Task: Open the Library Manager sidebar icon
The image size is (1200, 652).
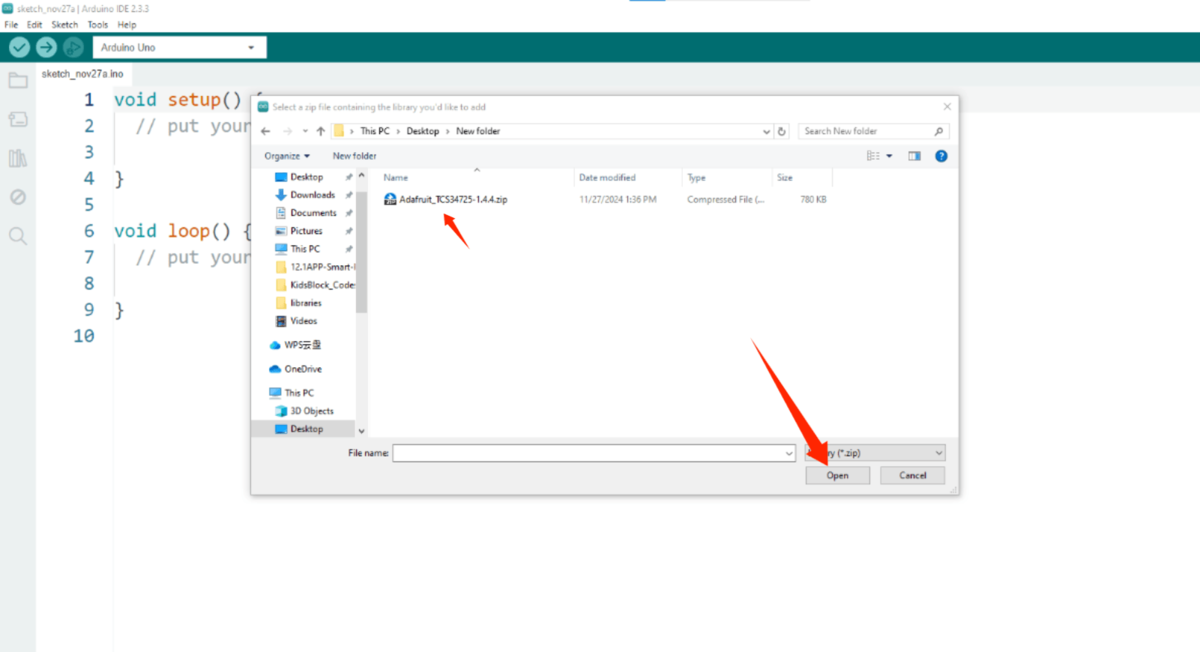Action: click(18, 159)
